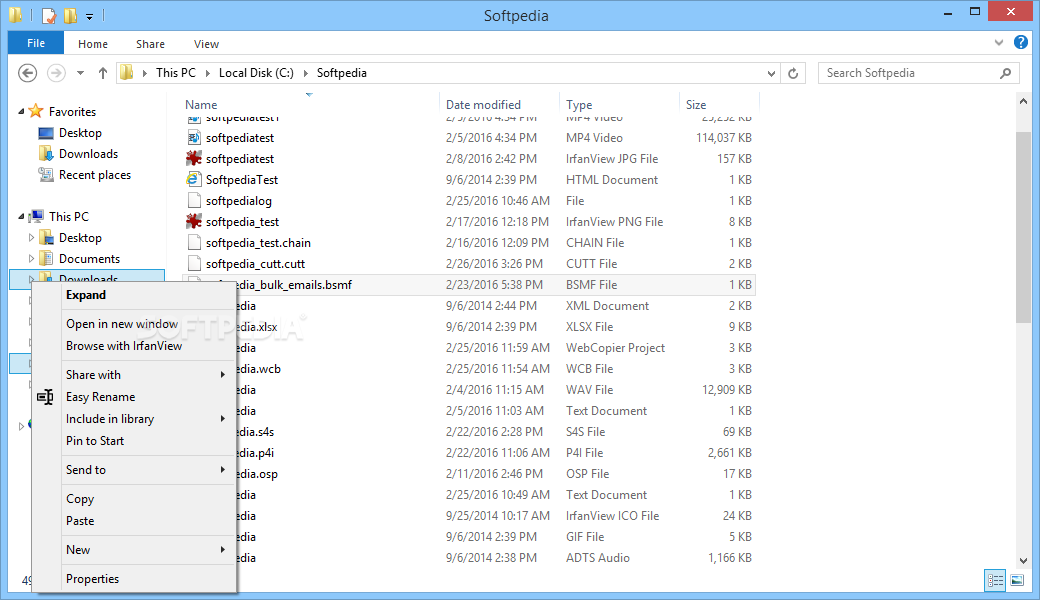The image size is (1040, 600).
Task: Open Customize Quick Access Toolbar dropdown
Action: coord(90,16)
